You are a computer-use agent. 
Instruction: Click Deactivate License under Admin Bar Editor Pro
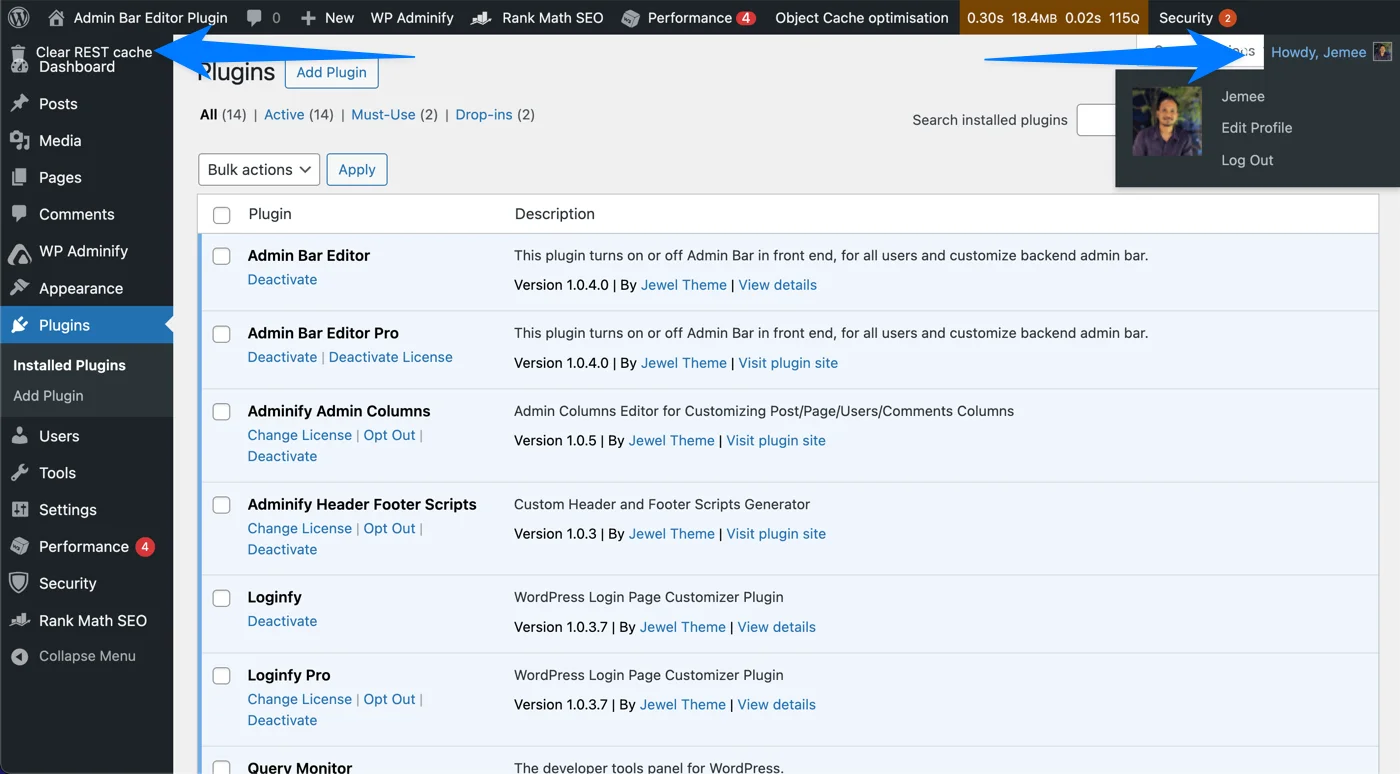390,356
